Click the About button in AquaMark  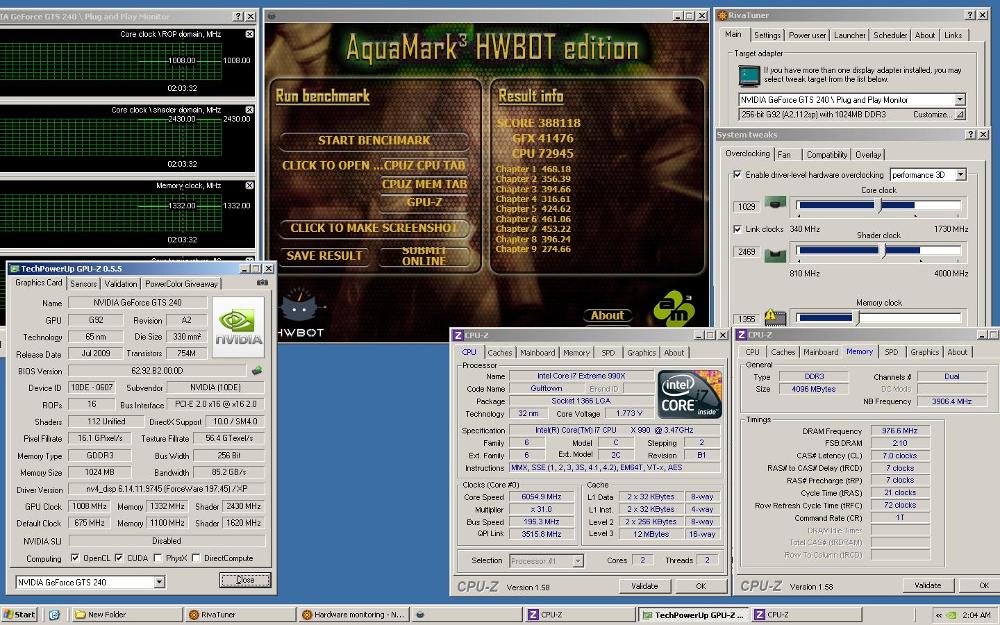click(x=607, y=315)
